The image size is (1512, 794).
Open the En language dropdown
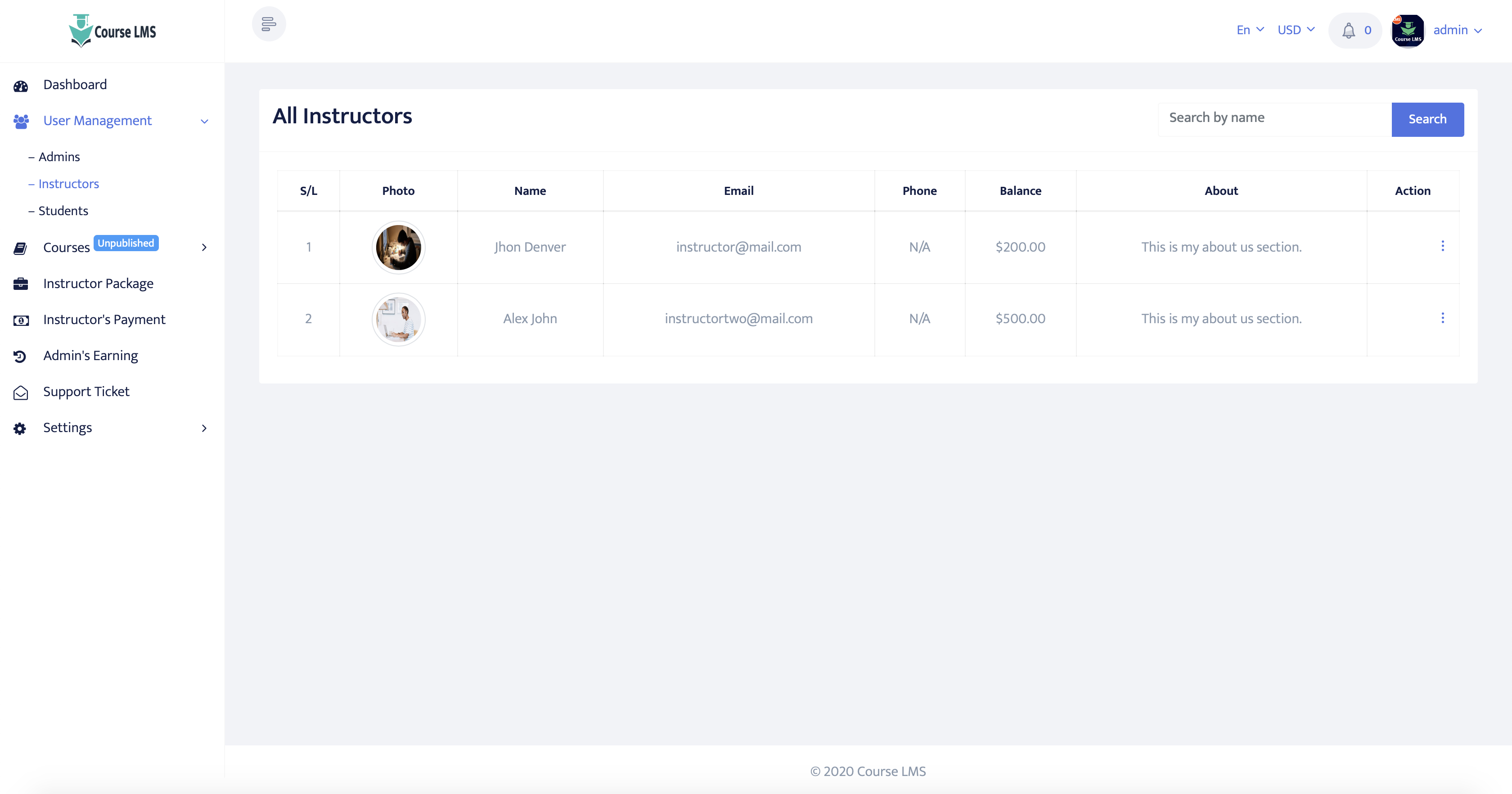(1249, 29)
